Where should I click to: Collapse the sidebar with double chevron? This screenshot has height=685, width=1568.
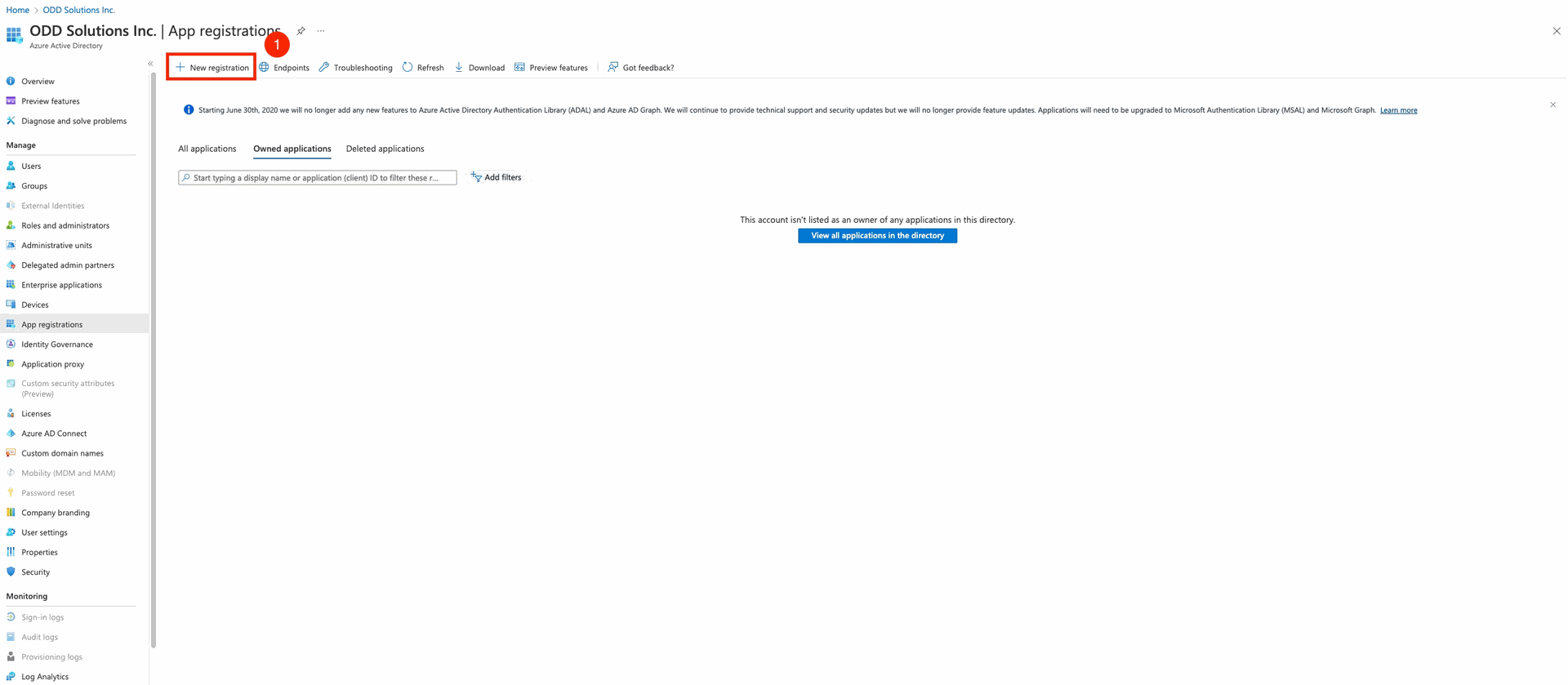(x=150, y=64)
